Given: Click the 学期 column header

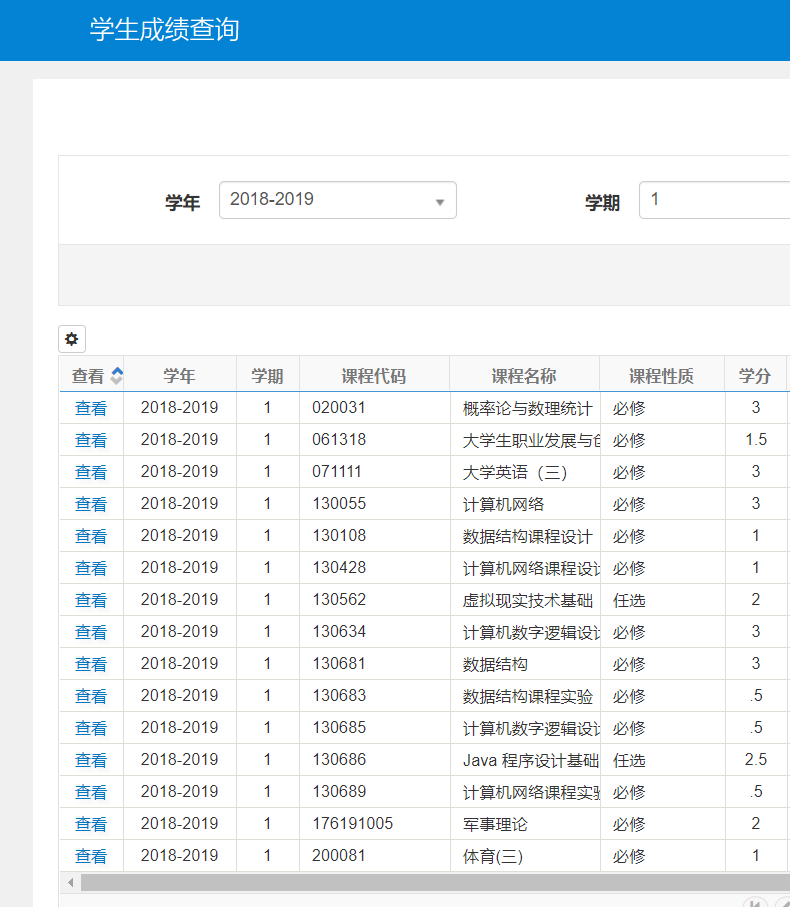Looking at the screenshot, I should [268, 376].
